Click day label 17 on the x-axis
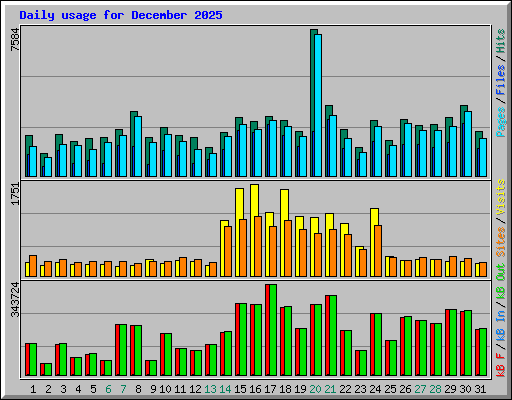The image size is (512, 400). point(270,389)
